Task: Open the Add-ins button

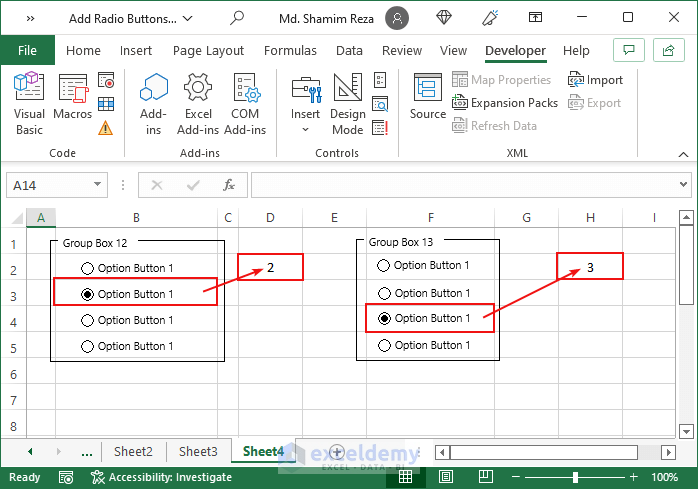Action: [153, 103]
